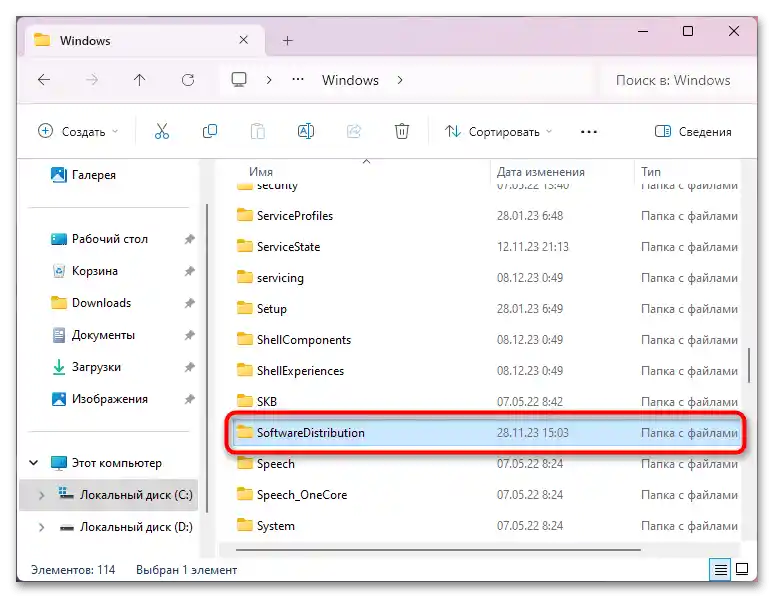This screenshot has height=598, width=774.
Task: Click the Delete trash icon
Action: coord(402,131)
